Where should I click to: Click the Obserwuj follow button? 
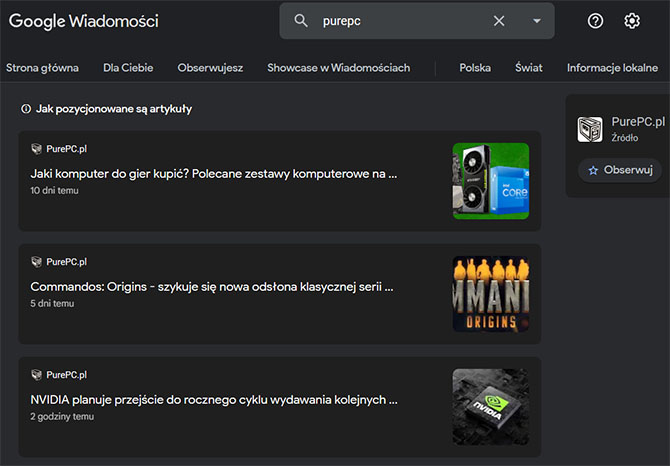pyautogui.click(x=620, y=170)
